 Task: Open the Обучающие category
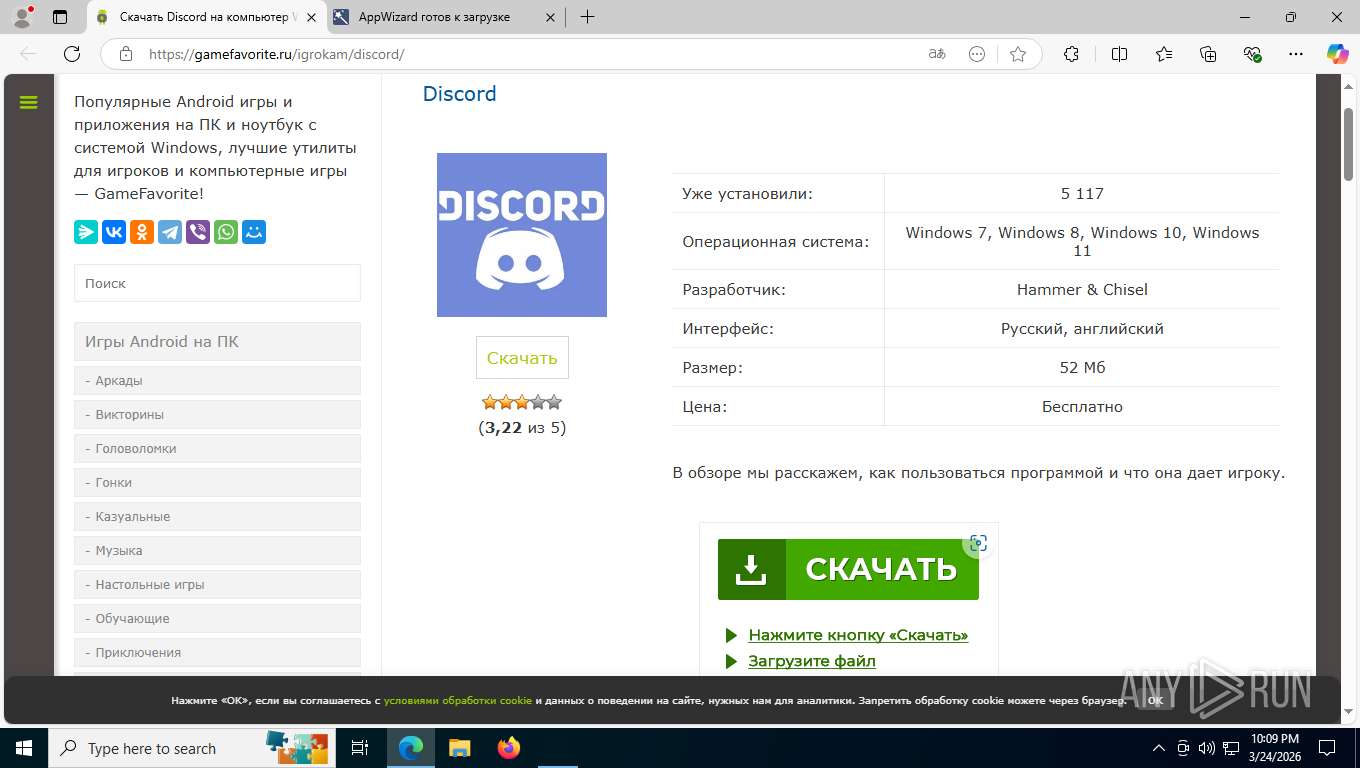pyautogui.click(x=217, y=618)
